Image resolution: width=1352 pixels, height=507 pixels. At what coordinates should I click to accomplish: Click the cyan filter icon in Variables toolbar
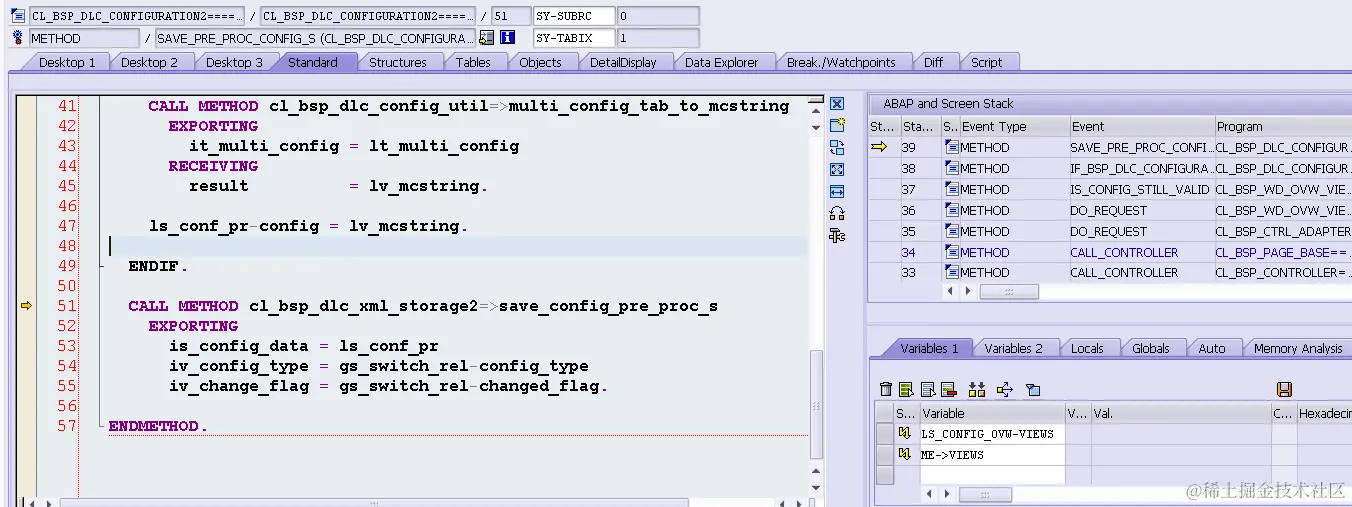tap(1033, 389)
